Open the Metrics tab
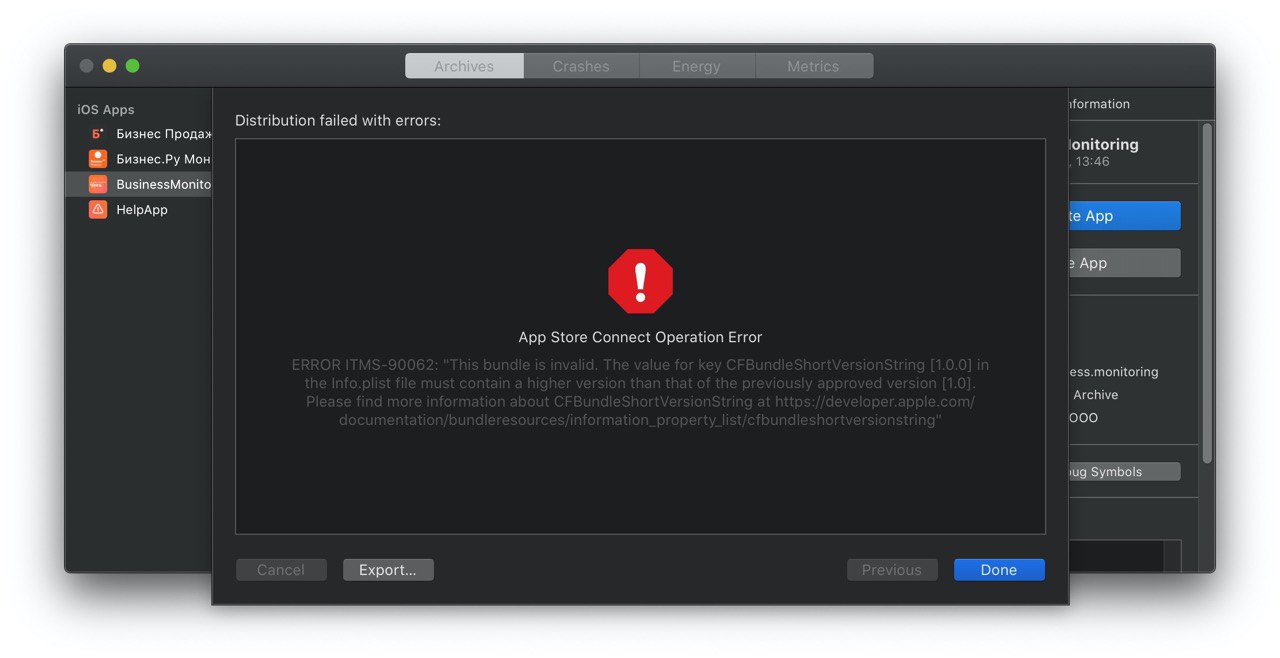 pos(813,66)
